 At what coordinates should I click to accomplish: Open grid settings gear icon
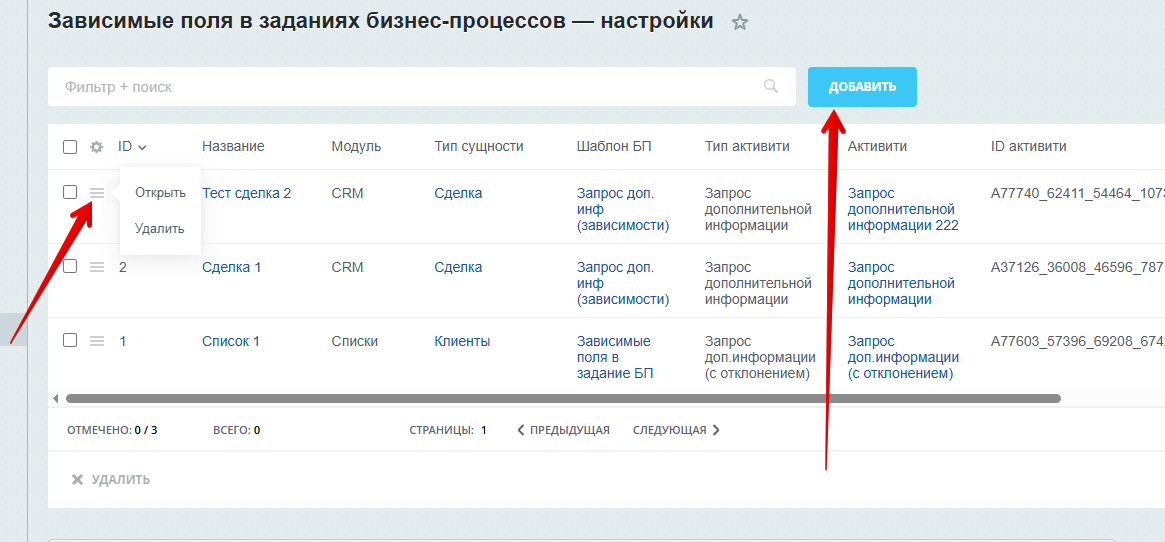point(96,147)
